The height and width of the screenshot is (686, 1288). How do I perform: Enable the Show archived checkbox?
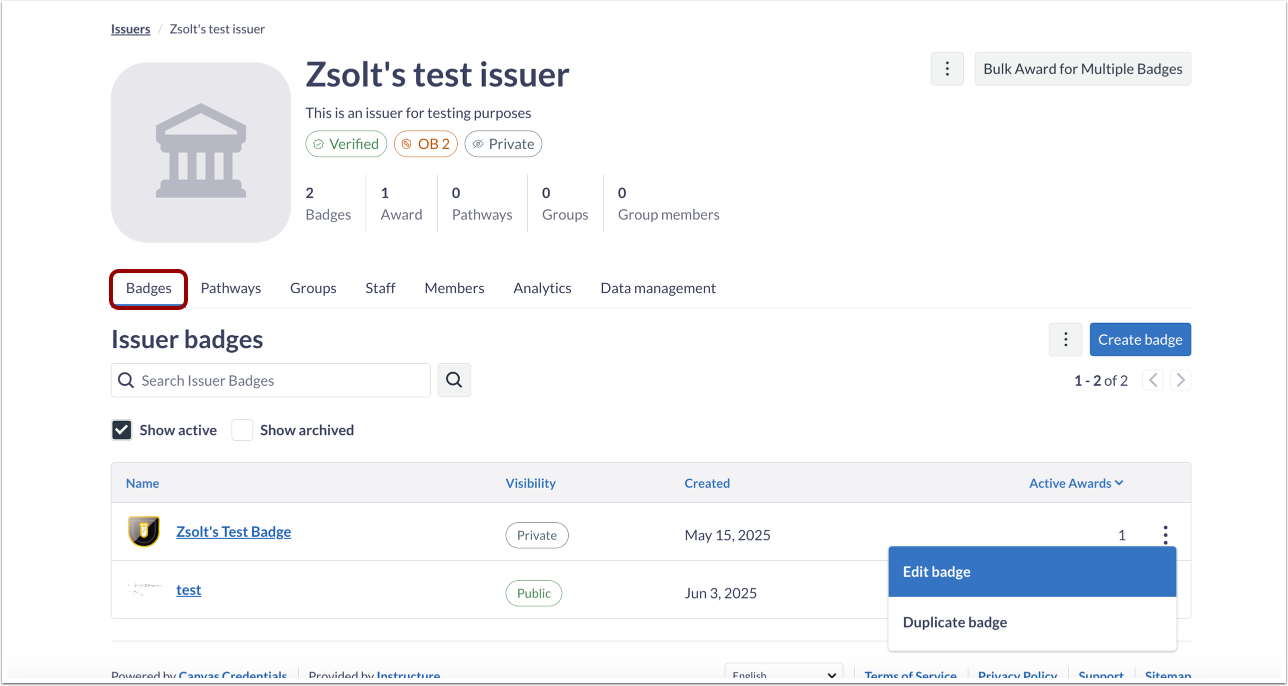[x=242, y=430]
